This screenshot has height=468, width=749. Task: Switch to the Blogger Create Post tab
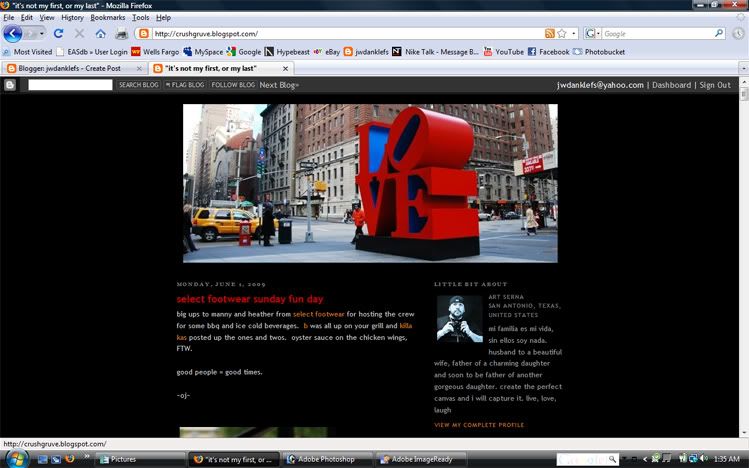[74, 68]
